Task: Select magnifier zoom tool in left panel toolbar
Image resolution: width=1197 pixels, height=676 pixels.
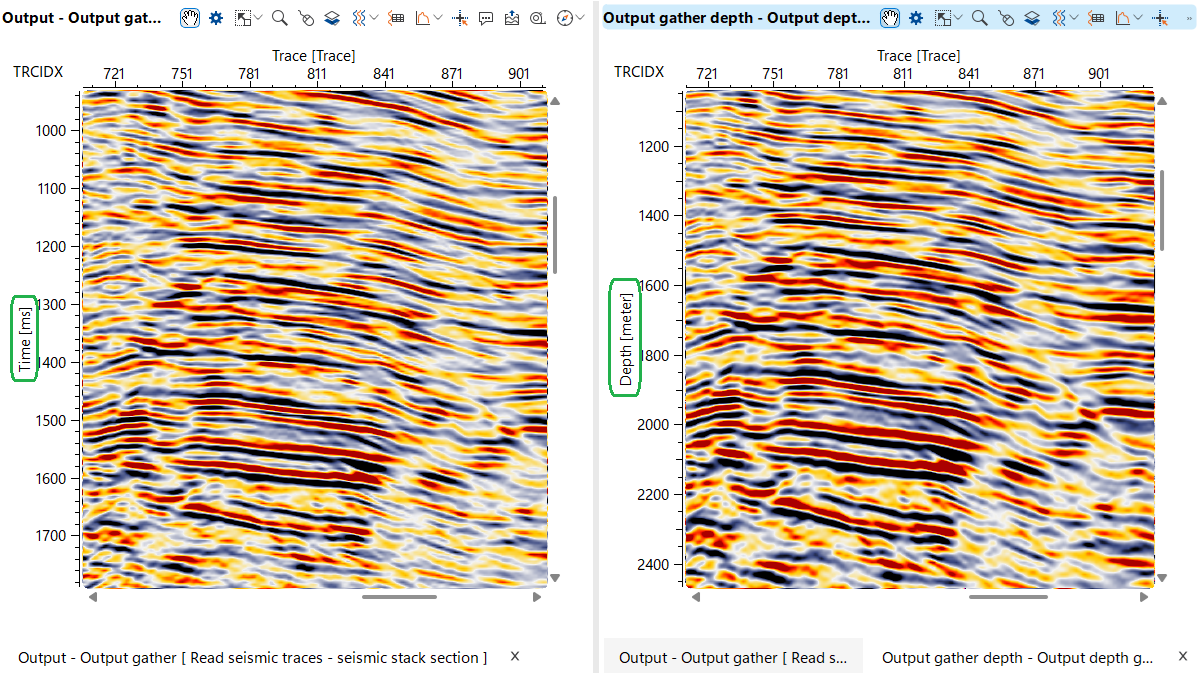Action: (280, 18)
